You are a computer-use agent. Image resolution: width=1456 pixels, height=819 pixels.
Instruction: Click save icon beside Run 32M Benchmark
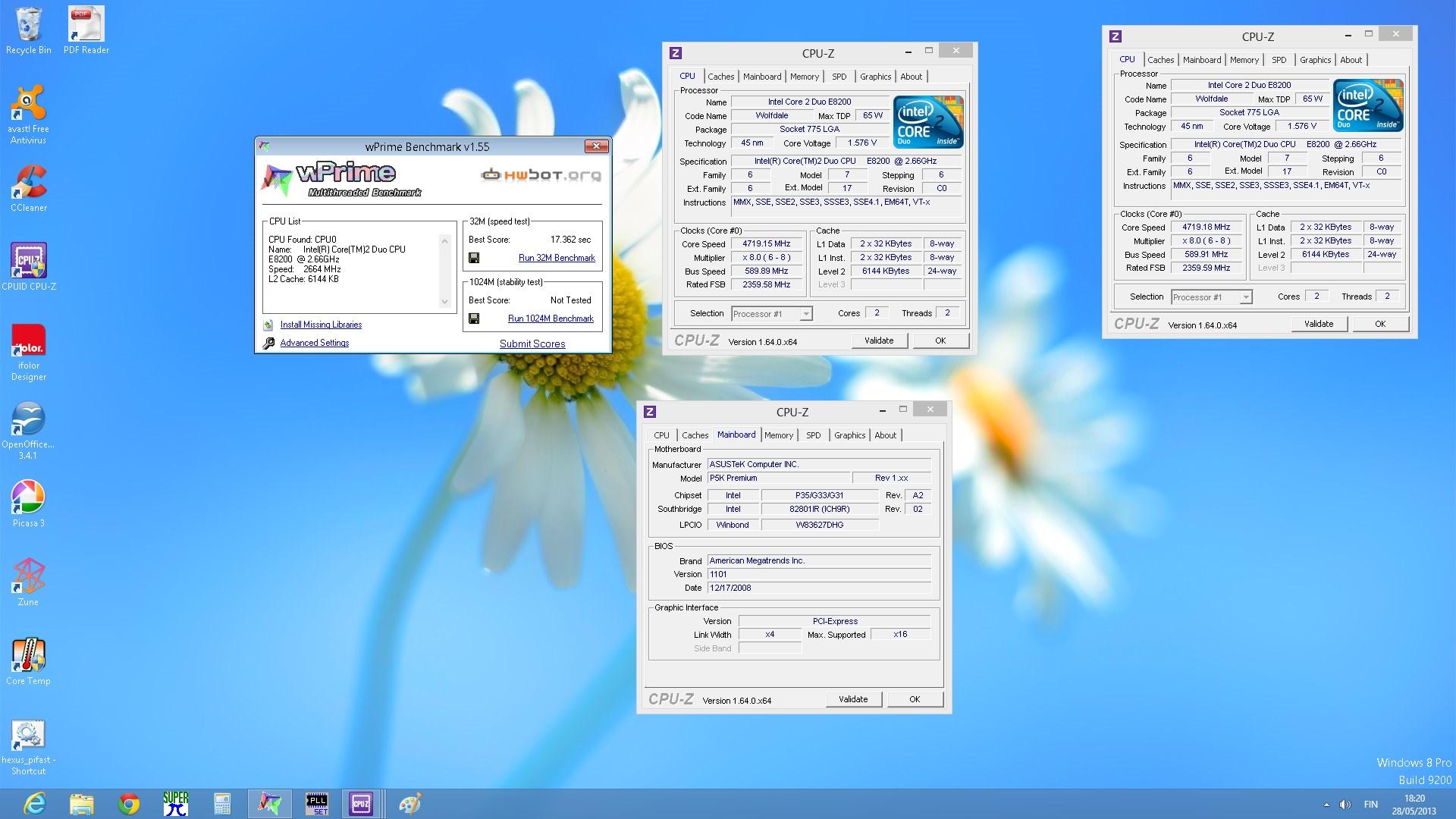[x=474, y=258]
